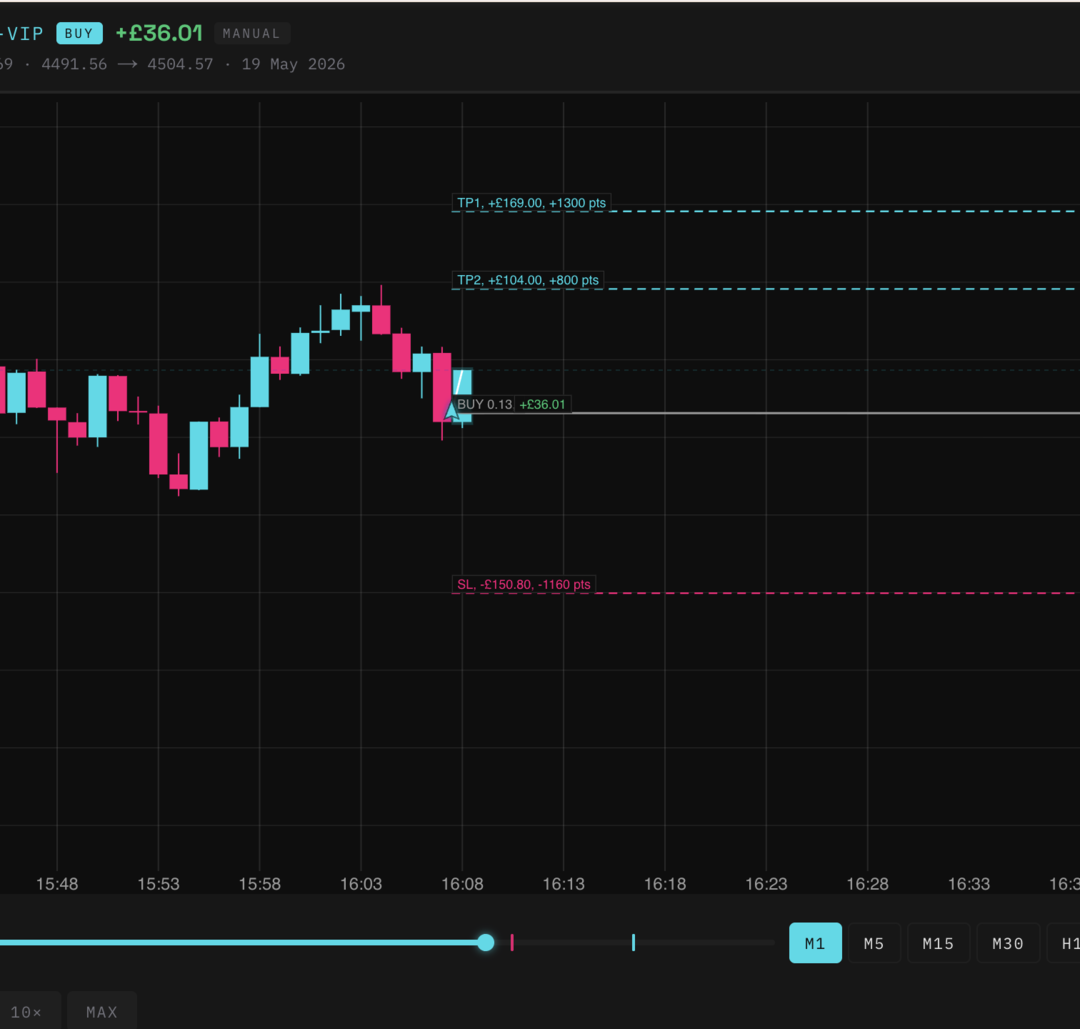Click the trade entry arrow marker
The image size is (1080, 1029).
tap(451, 410)
